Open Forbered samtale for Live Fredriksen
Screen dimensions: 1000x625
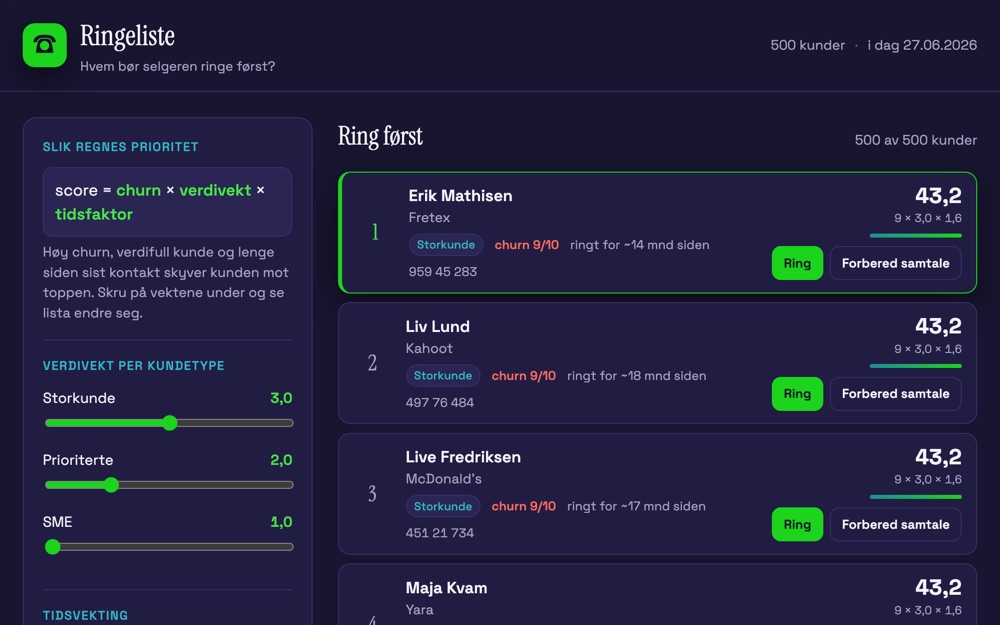(895, 525)
